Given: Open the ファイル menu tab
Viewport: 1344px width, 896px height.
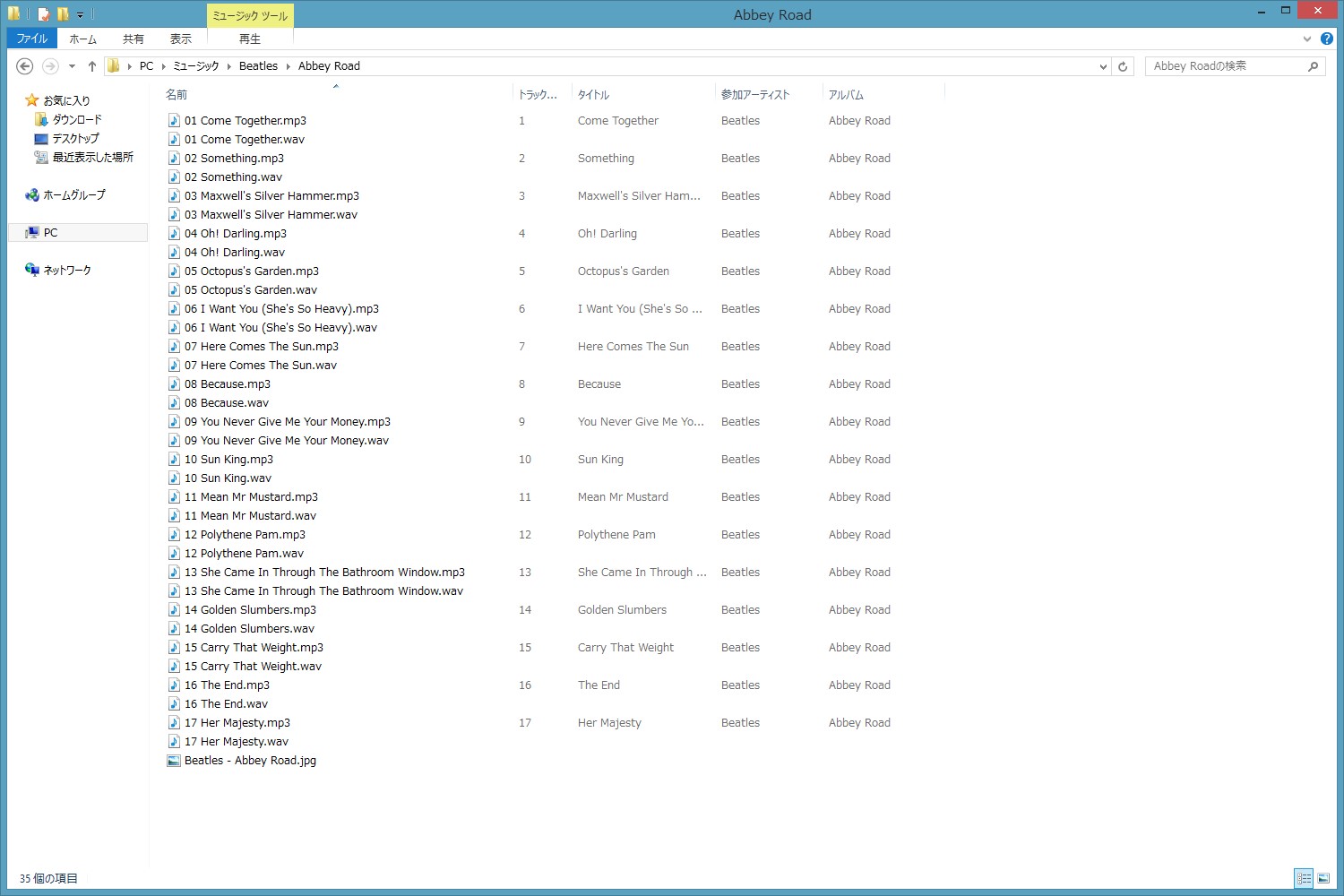Looking at the screenshot, I should tap(32, 39).
